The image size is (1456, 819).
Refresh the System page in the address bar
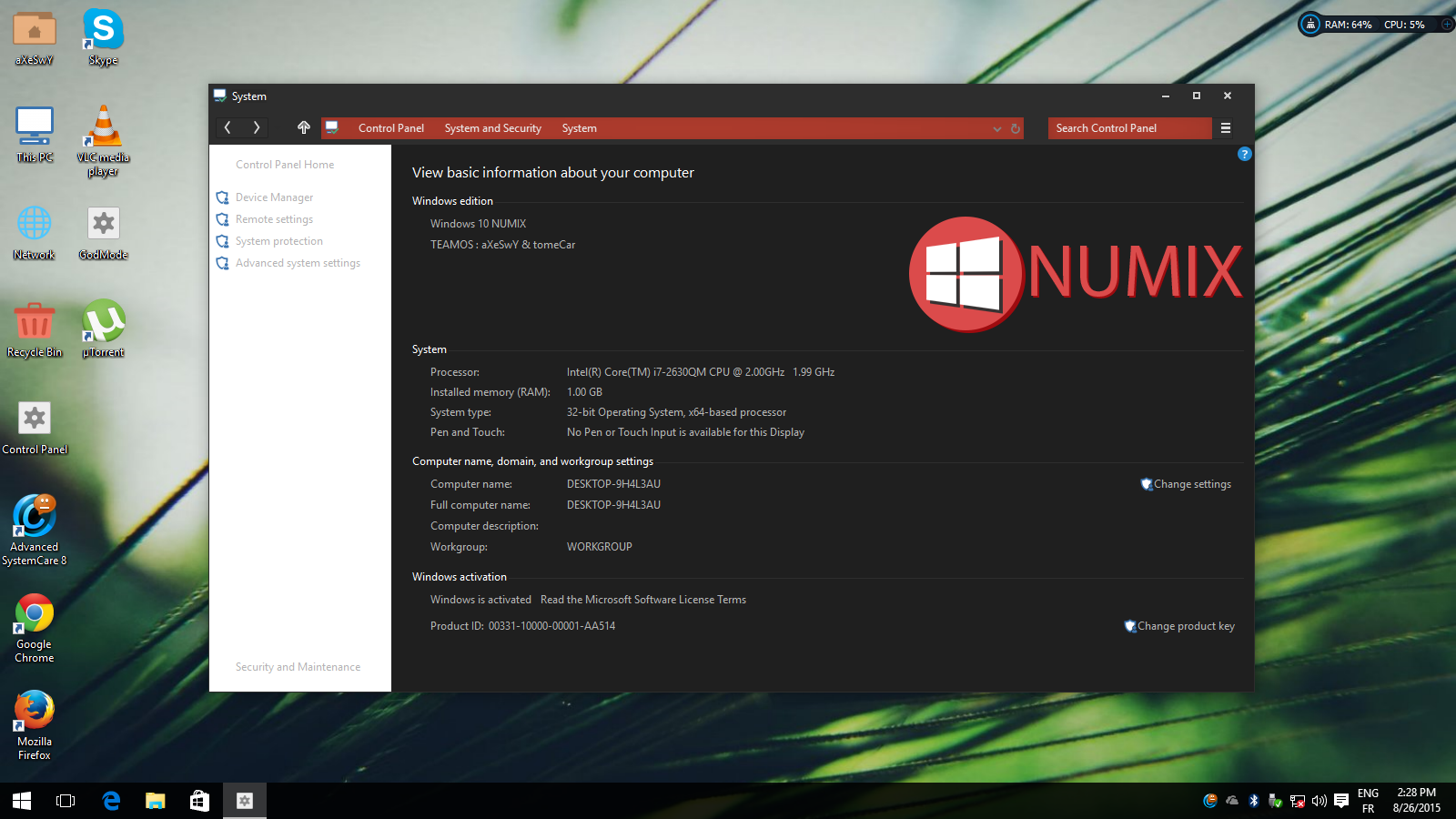tap(1016, 128)
